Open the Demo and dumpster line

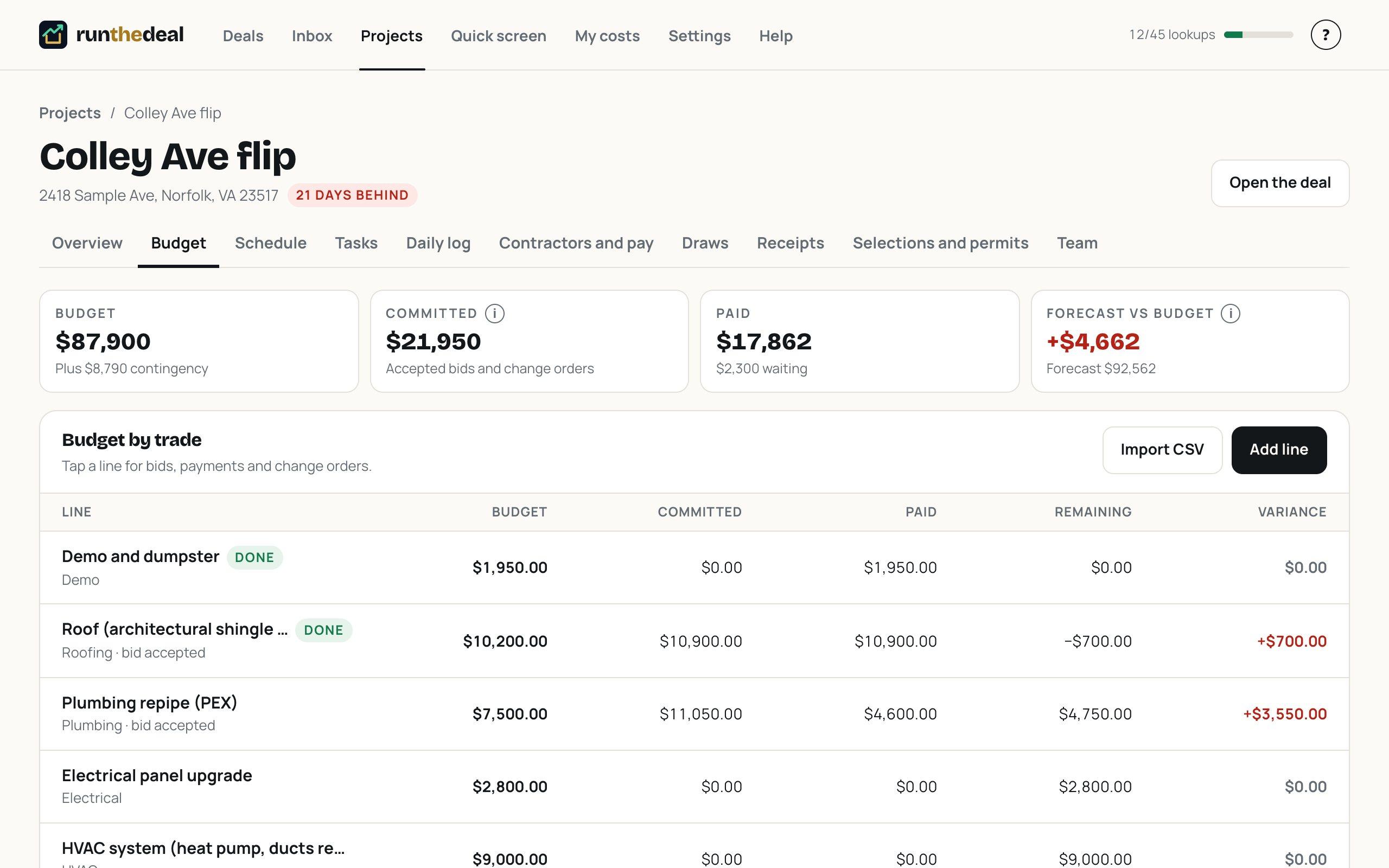(x=694, y=568)
